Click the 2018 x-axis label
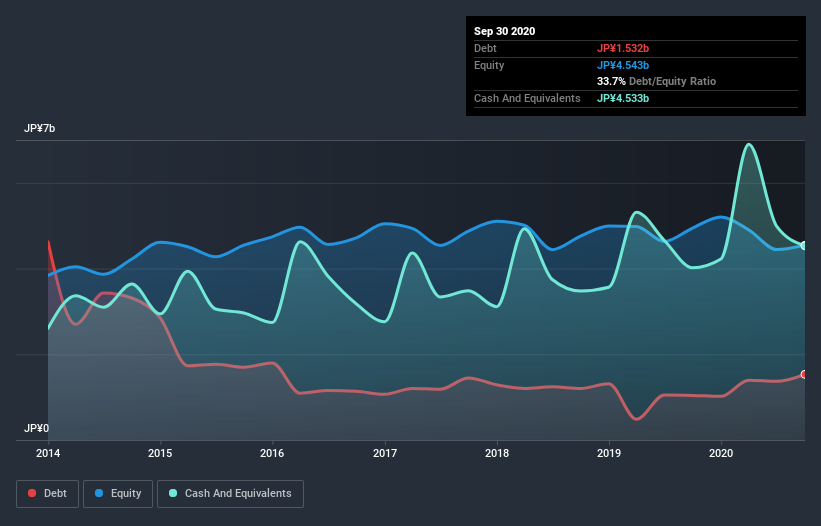This screenshot has height=526, width=821. tap(497, 453)
